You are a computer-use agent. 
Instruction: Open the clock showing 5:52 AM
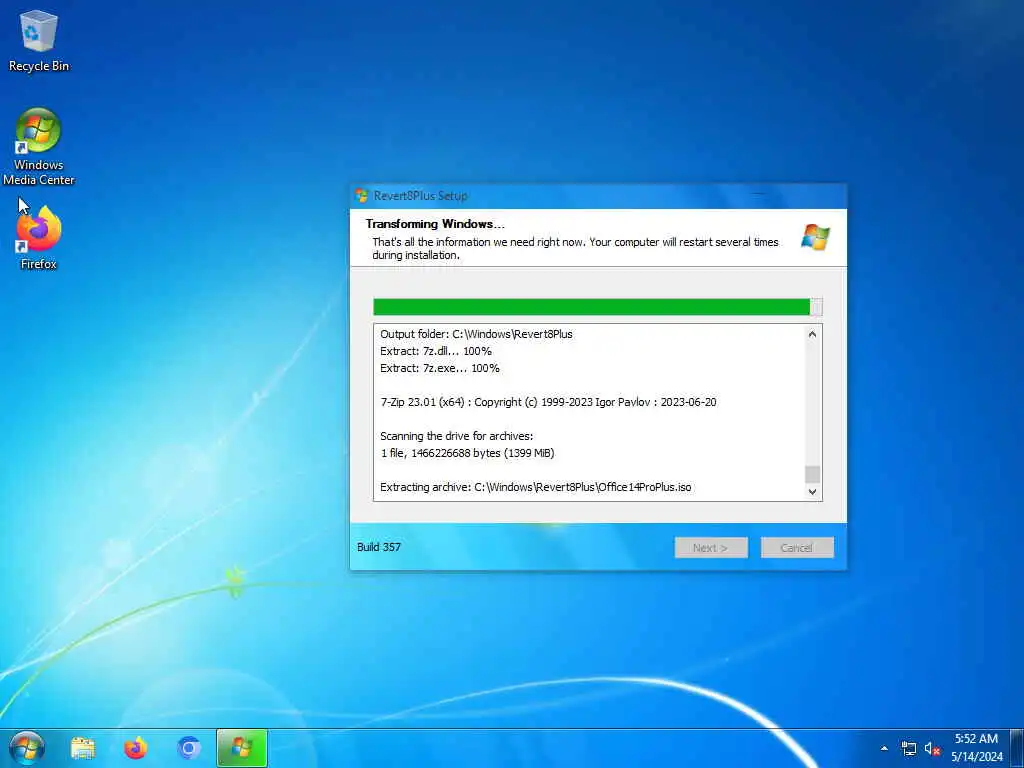click(976, 739)
